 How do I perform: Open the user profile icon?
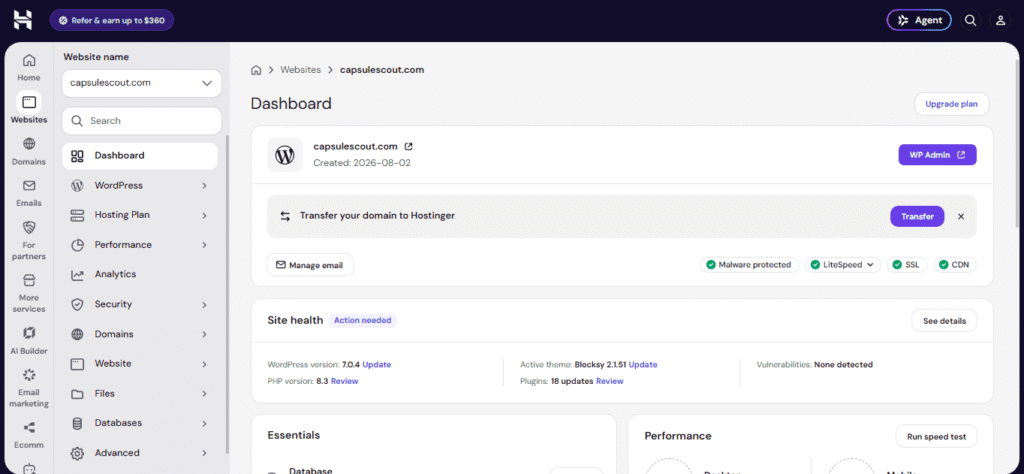point(1000,20)
